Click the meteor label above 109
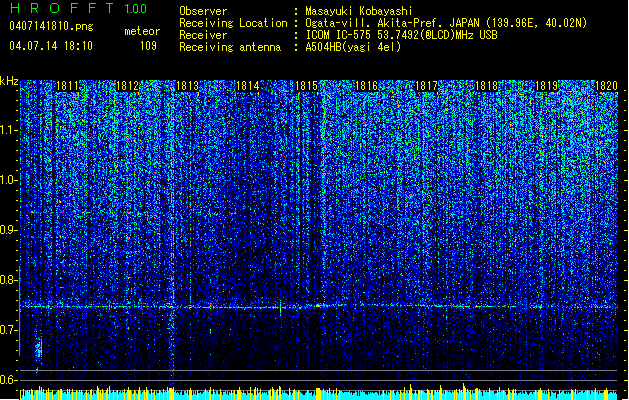The image size is (629, 400). click(142, 31)
